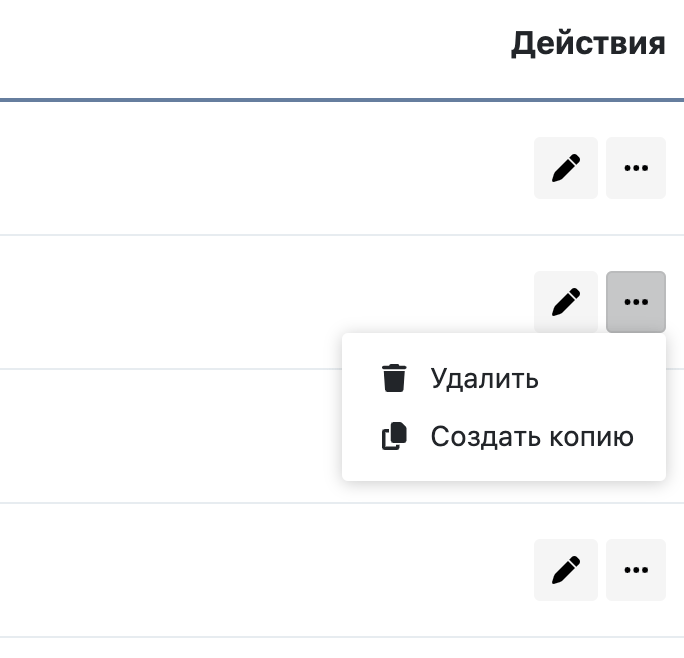Click the empty third row left of the popup
684x658 pixels.
170,436
